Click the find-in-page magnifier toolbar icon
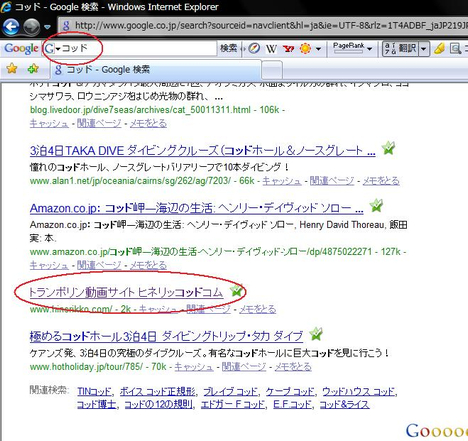This screenshot has width=468, height=441. 455,49
